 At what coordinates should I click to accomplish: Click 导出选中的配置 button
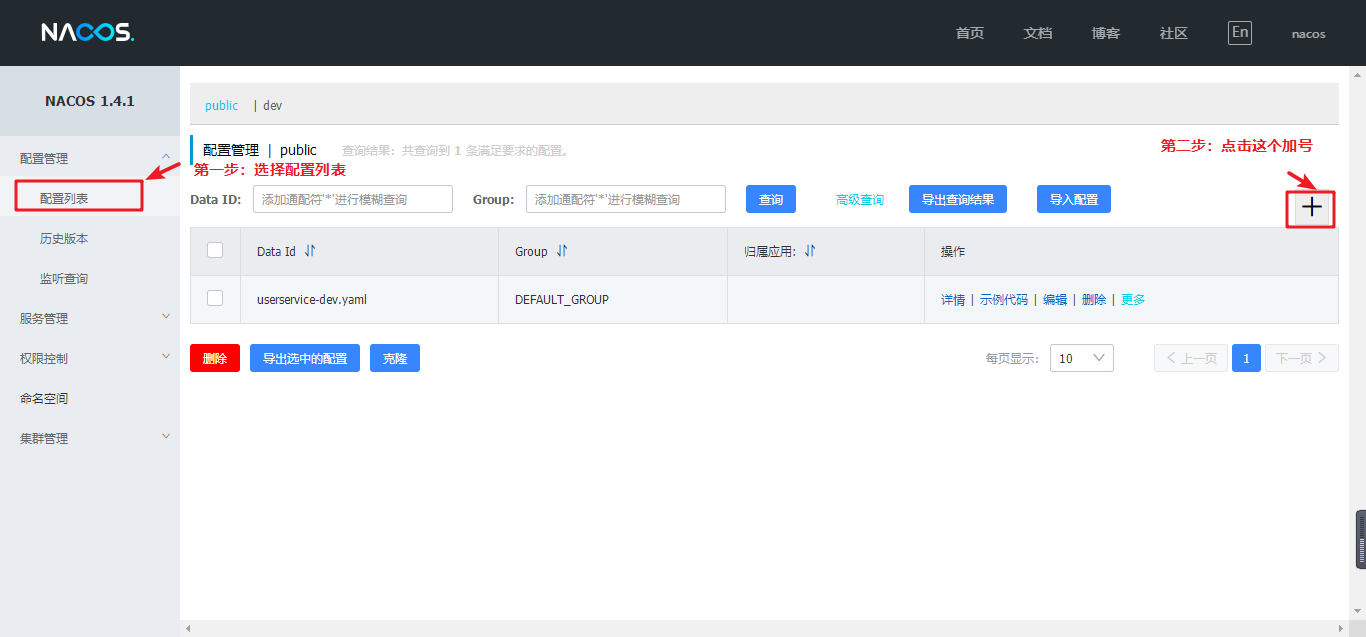click(305, 358)
